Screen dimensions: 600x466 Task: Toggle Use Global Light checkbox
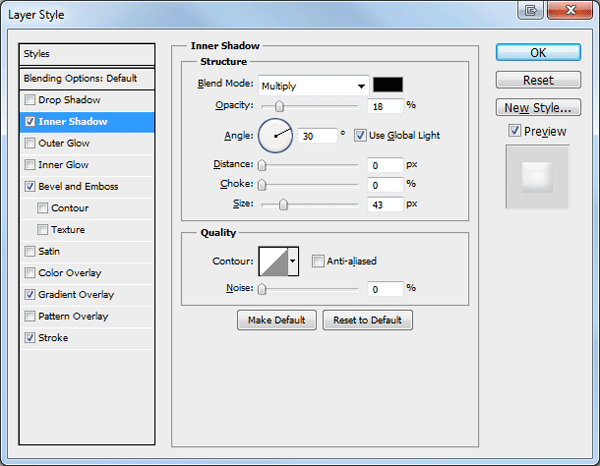[x=359, y=135]
